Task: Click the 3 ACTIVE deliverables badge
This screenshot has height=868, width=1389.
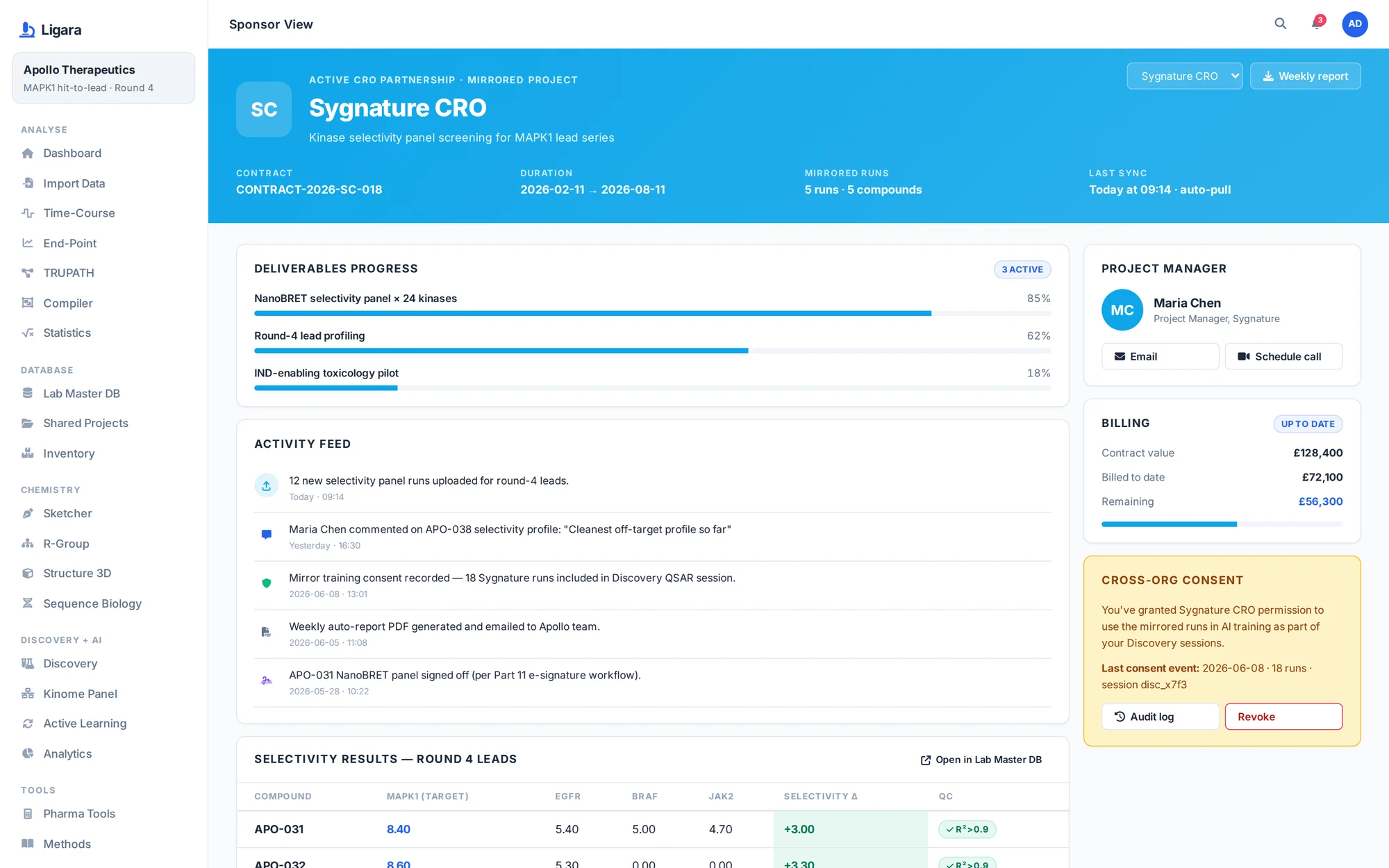Action: [1022, 269]
